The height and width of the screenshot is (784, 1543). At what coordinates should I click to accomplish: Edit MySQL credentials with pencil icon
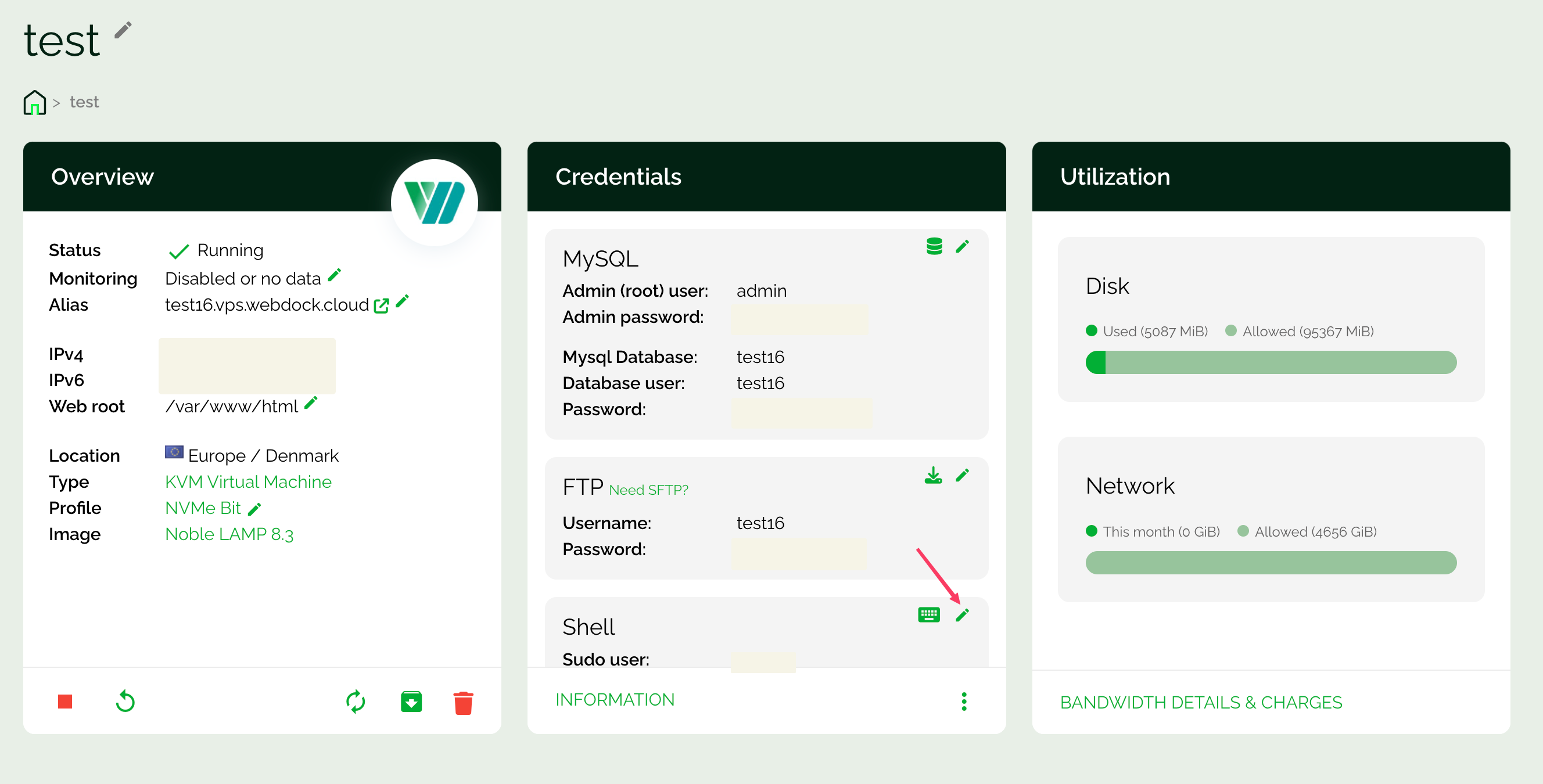tap(962, 246)
